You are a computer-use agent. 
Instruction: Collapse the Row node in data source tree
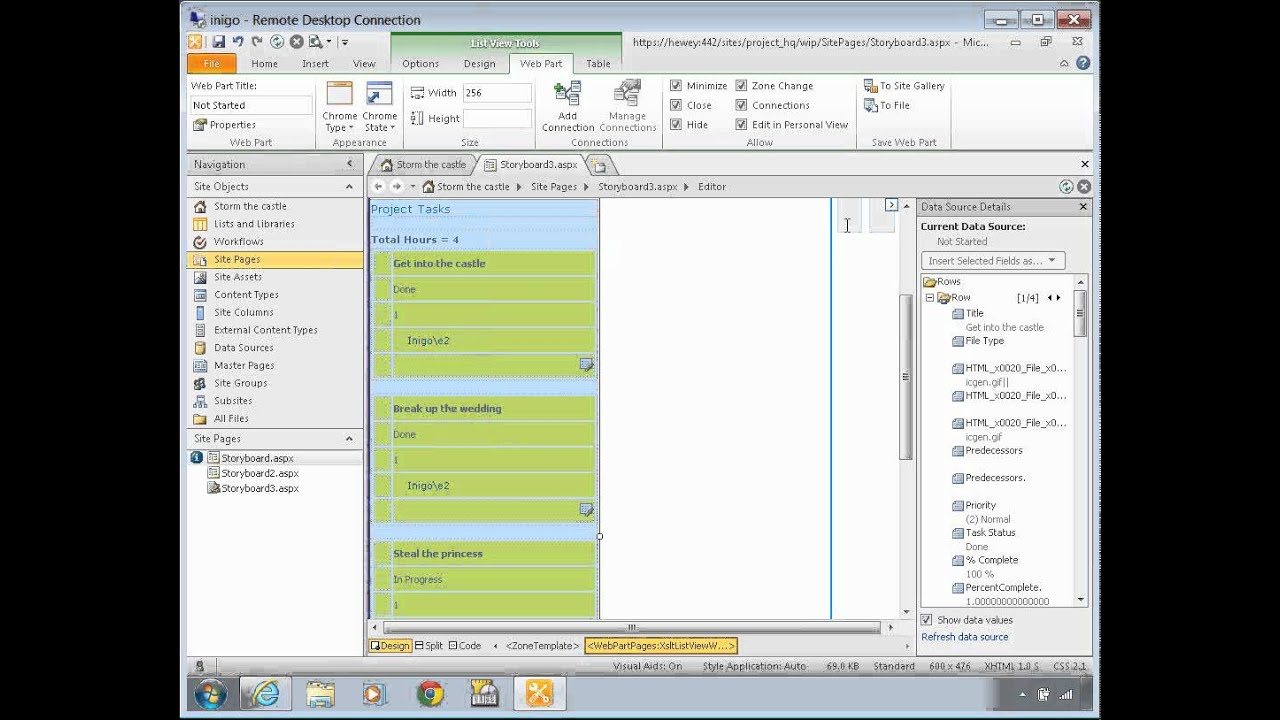pyautogui.click(x=929, y=298)
